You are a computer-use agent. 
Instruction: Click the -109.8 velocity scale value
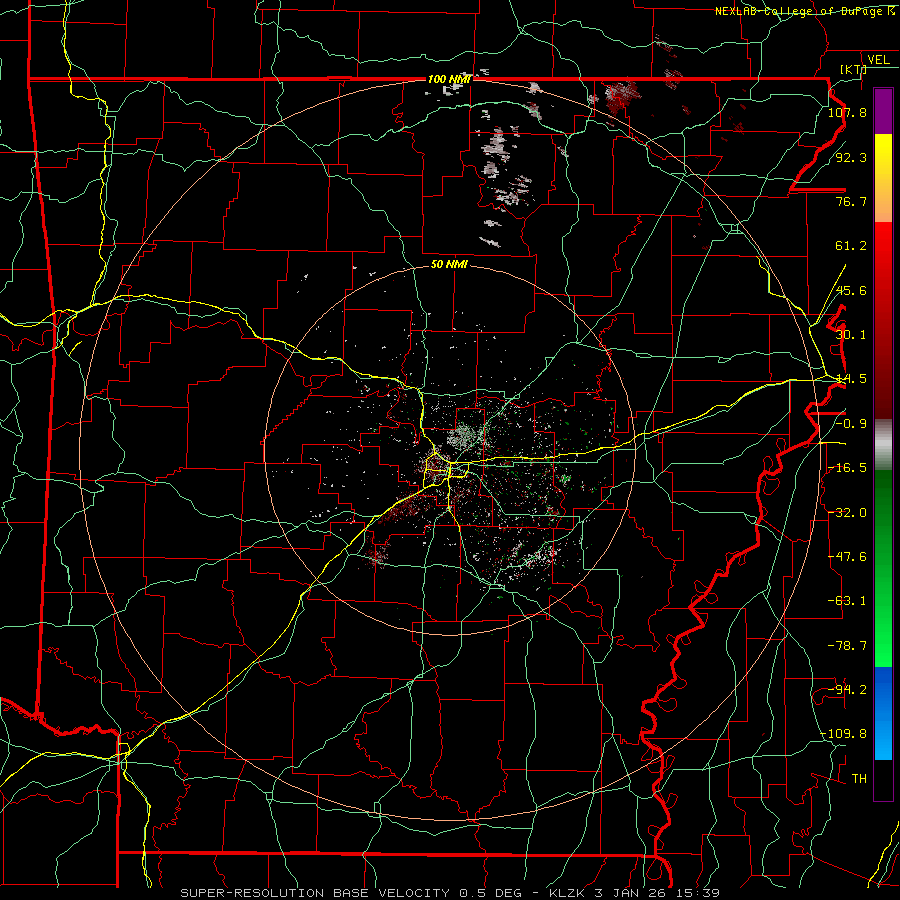pos(844,734)
